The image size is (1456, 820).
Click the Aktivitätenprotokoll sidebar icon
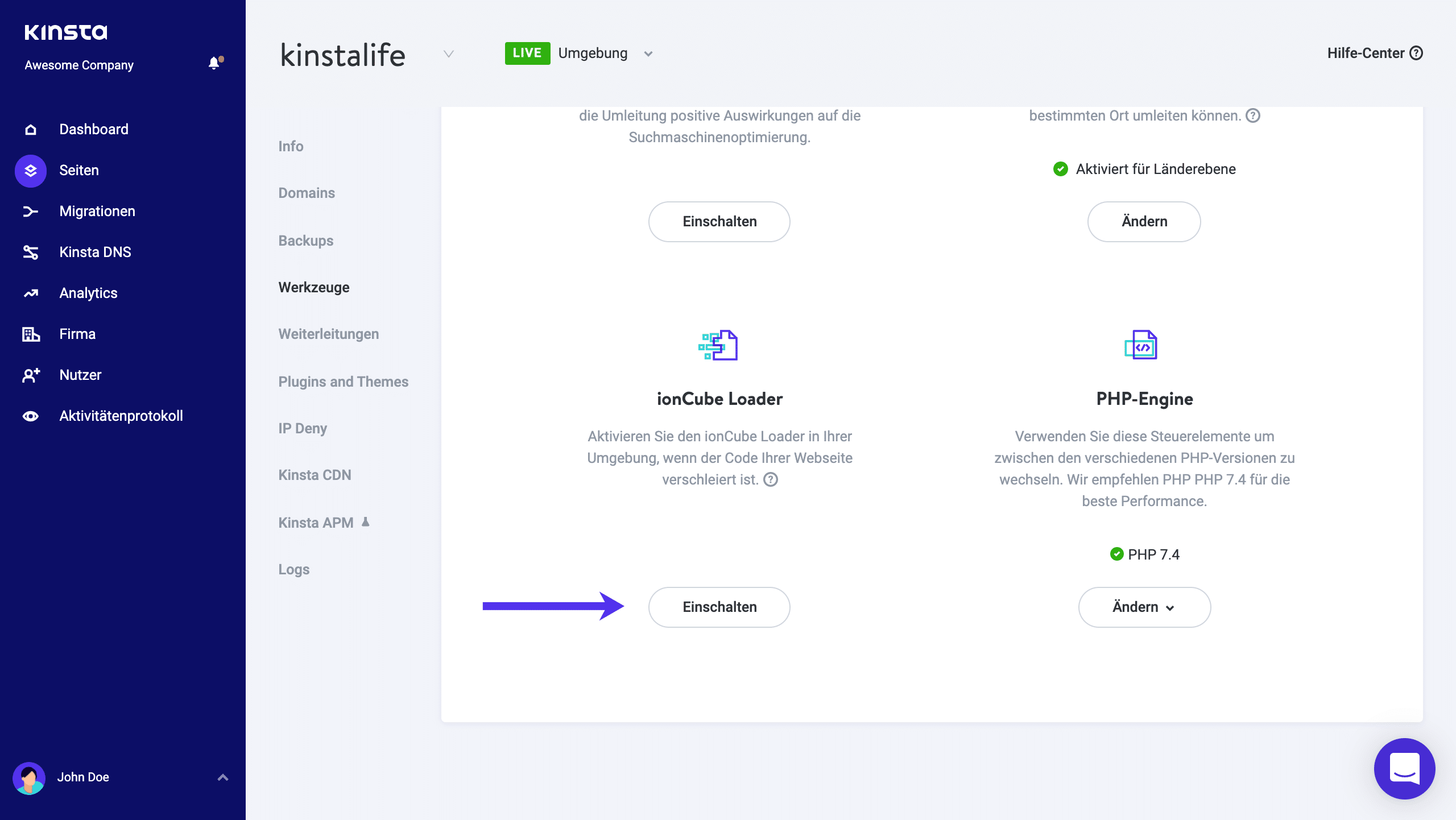click(30, 415)
